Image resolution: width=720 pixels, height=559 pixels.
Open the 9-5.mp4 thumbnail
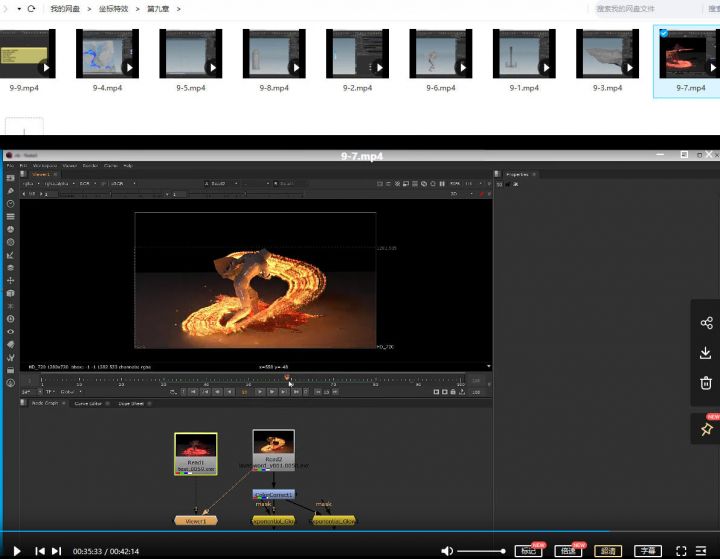coord(191,54)
